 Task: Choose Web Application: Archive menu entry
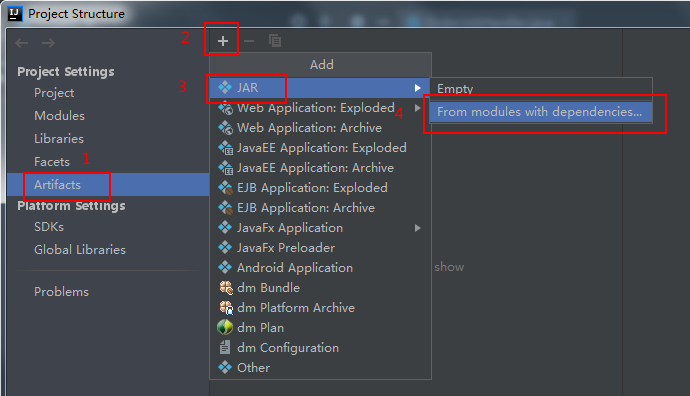pyautogui.click(x=320, y=128)
